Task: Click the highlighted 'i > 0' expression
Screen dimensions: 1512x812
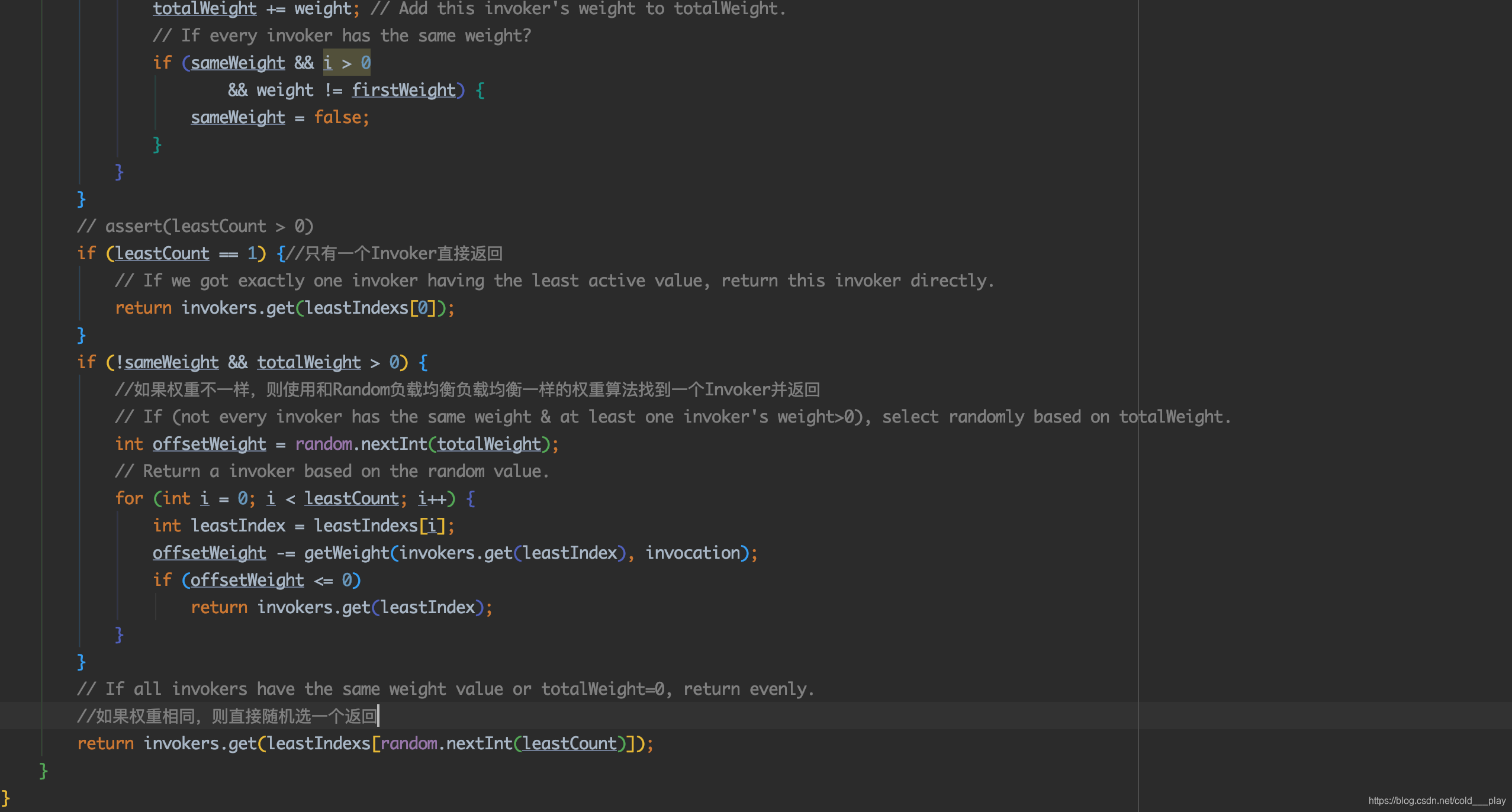Action: coord(346,63)
